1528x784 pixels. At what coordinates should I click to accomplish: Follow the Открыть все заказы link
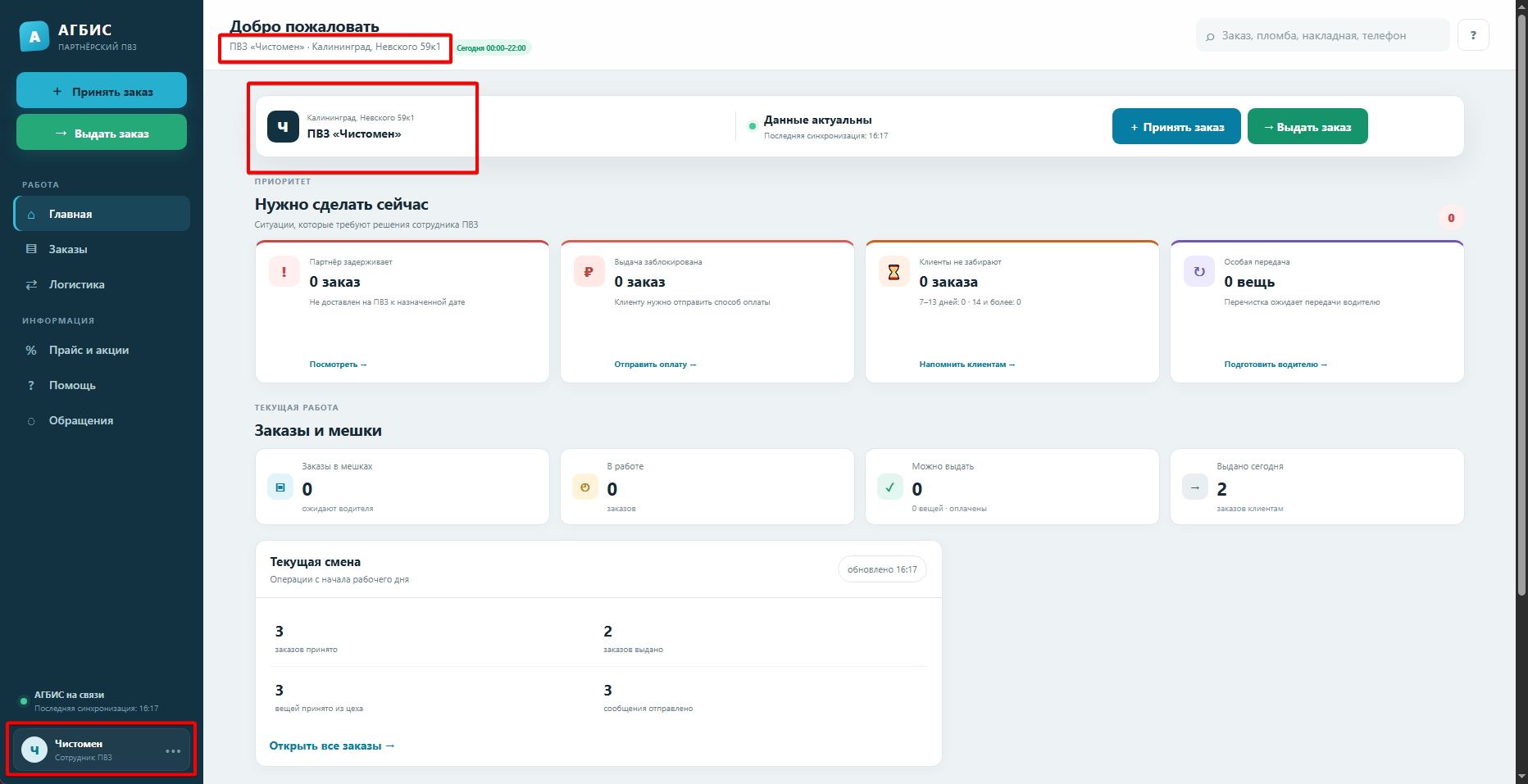[x=332, y=746]
